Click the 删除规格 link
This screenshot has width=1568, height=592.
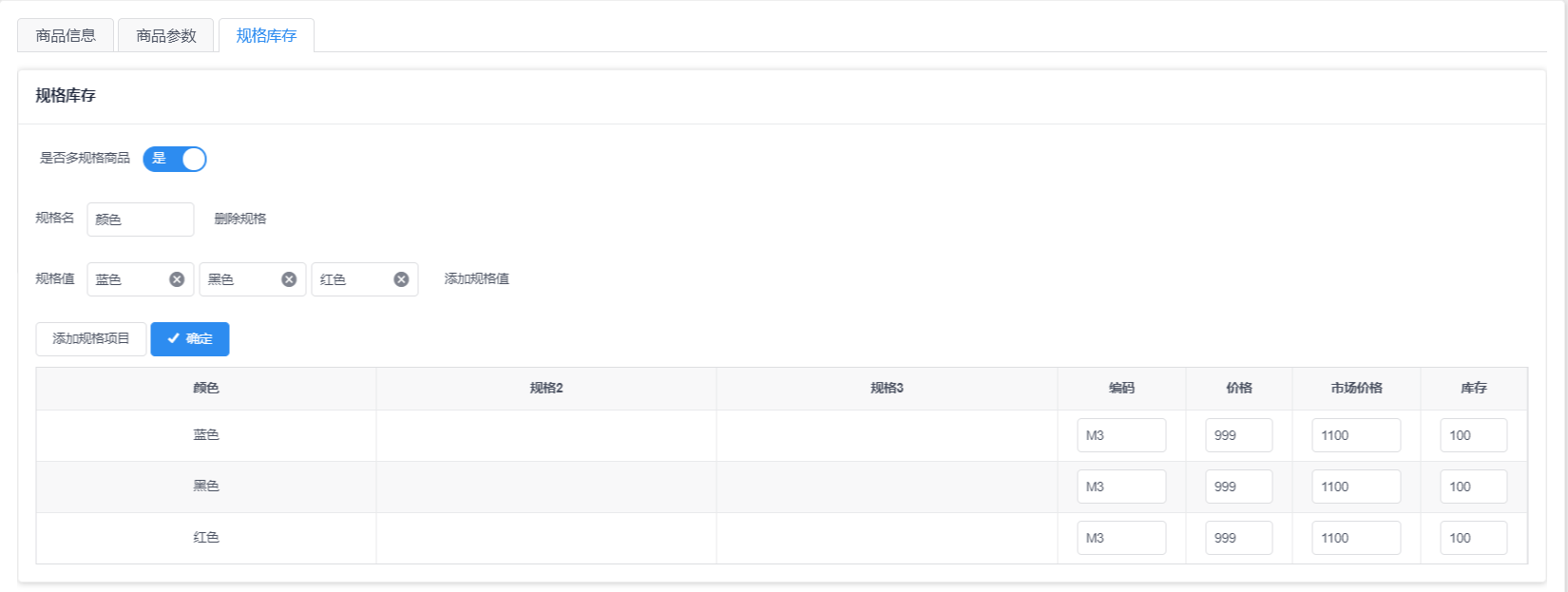point(240,219)
